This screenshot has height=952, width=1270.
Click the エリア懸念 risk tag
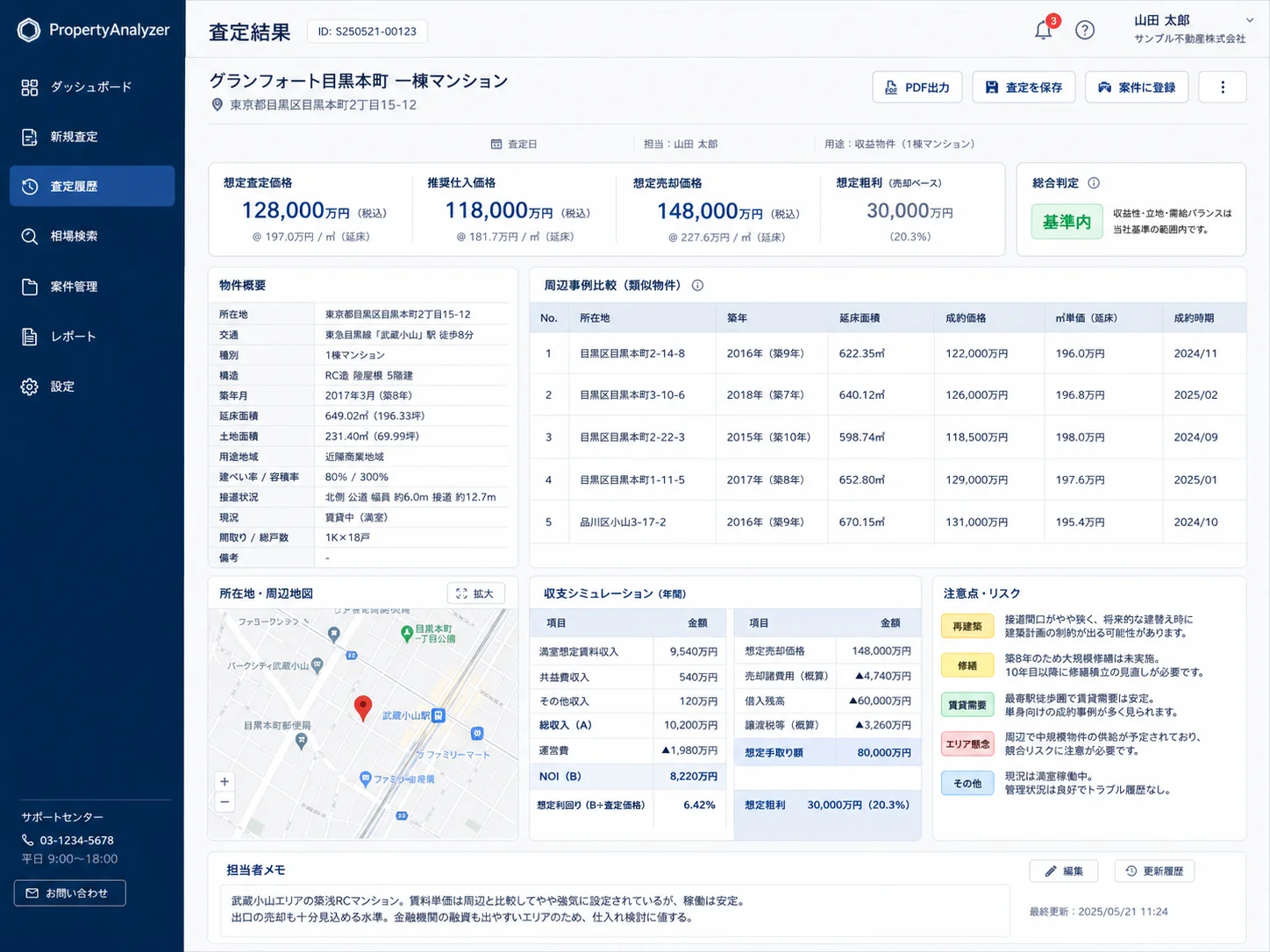(967, 744)
